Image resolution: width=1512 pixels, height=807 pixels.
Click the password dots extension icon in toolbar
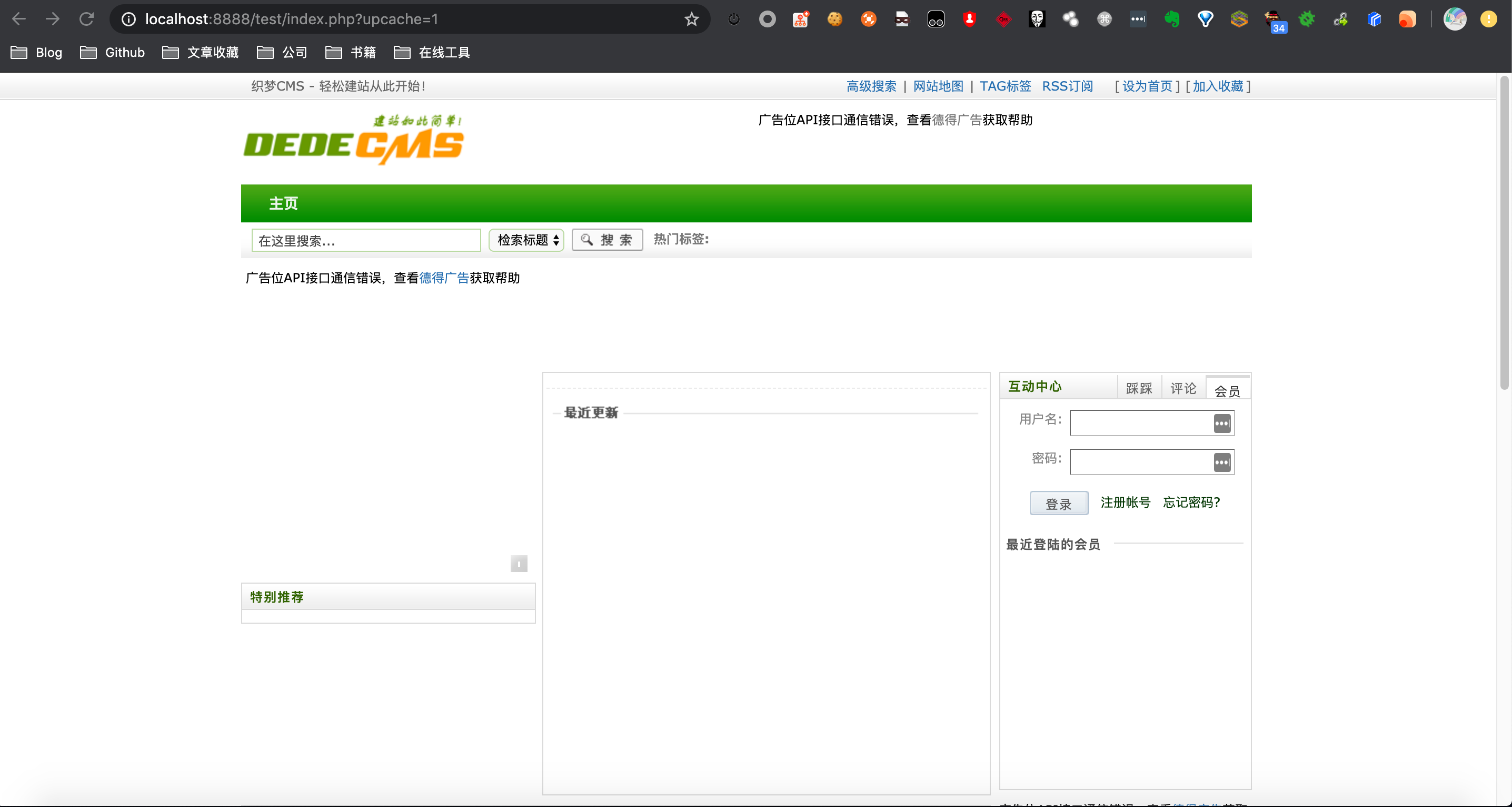pyautogui.click(x=1138, y=19)
